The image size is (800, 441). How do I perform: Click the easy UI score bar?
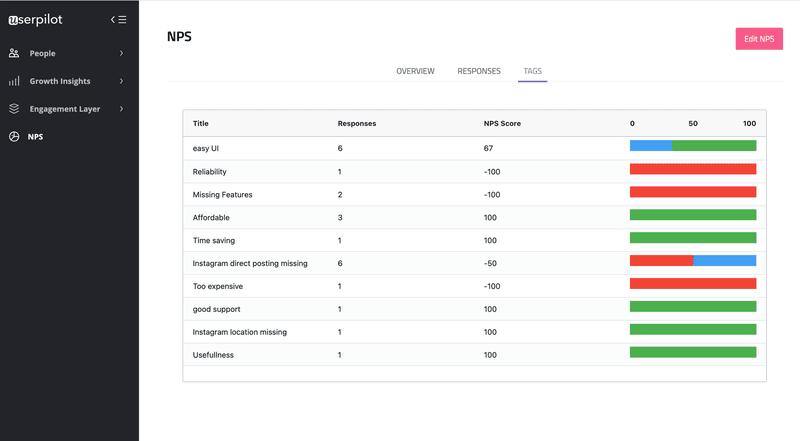tap(692, 146)
